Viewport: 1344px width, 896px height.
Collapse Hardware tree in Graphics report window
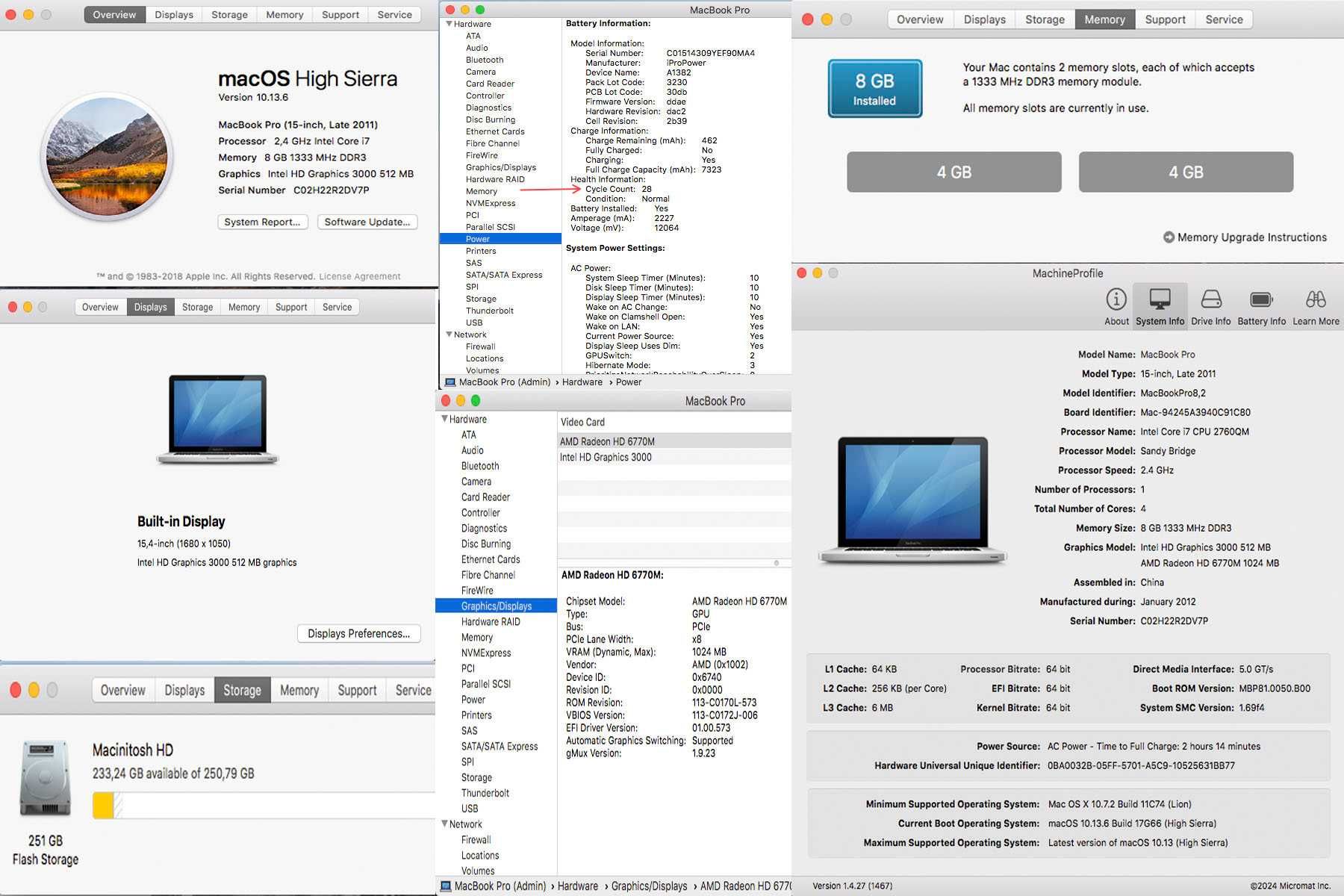(x=444, y=419)
